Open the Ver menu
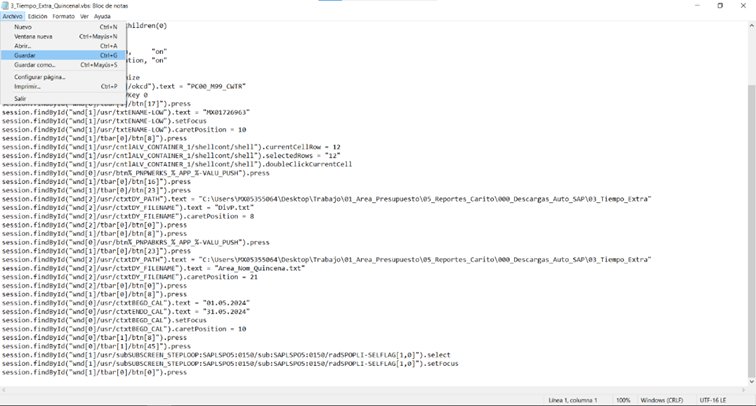 84,16
